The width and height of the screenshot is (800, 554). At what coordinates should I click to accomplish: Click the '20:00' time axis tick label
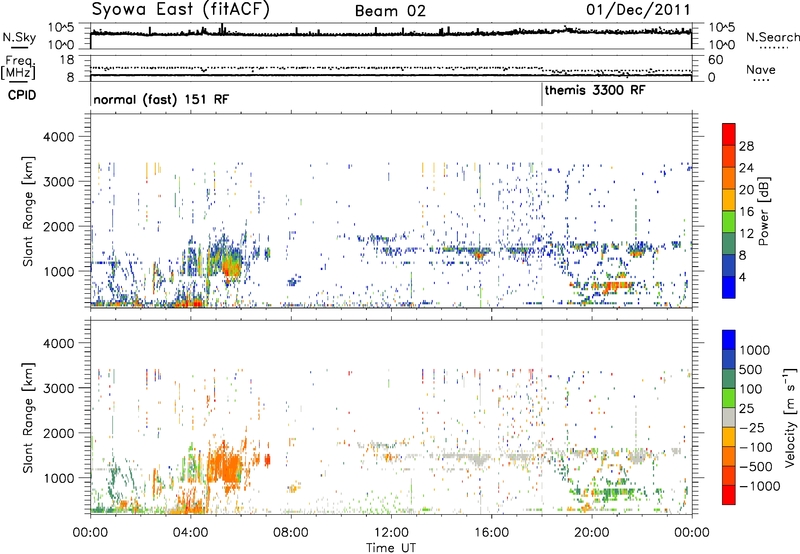pos(592,533)
